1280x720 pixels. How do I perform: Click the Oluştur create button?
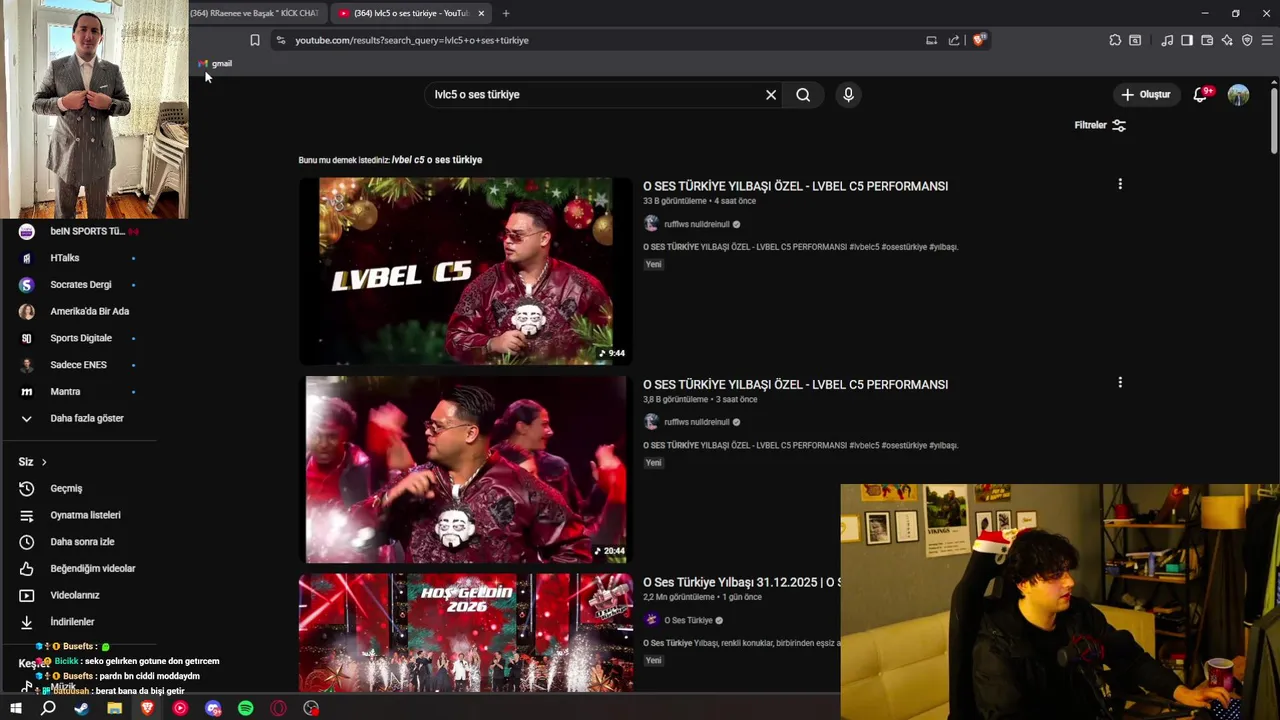pos(1145,95)
